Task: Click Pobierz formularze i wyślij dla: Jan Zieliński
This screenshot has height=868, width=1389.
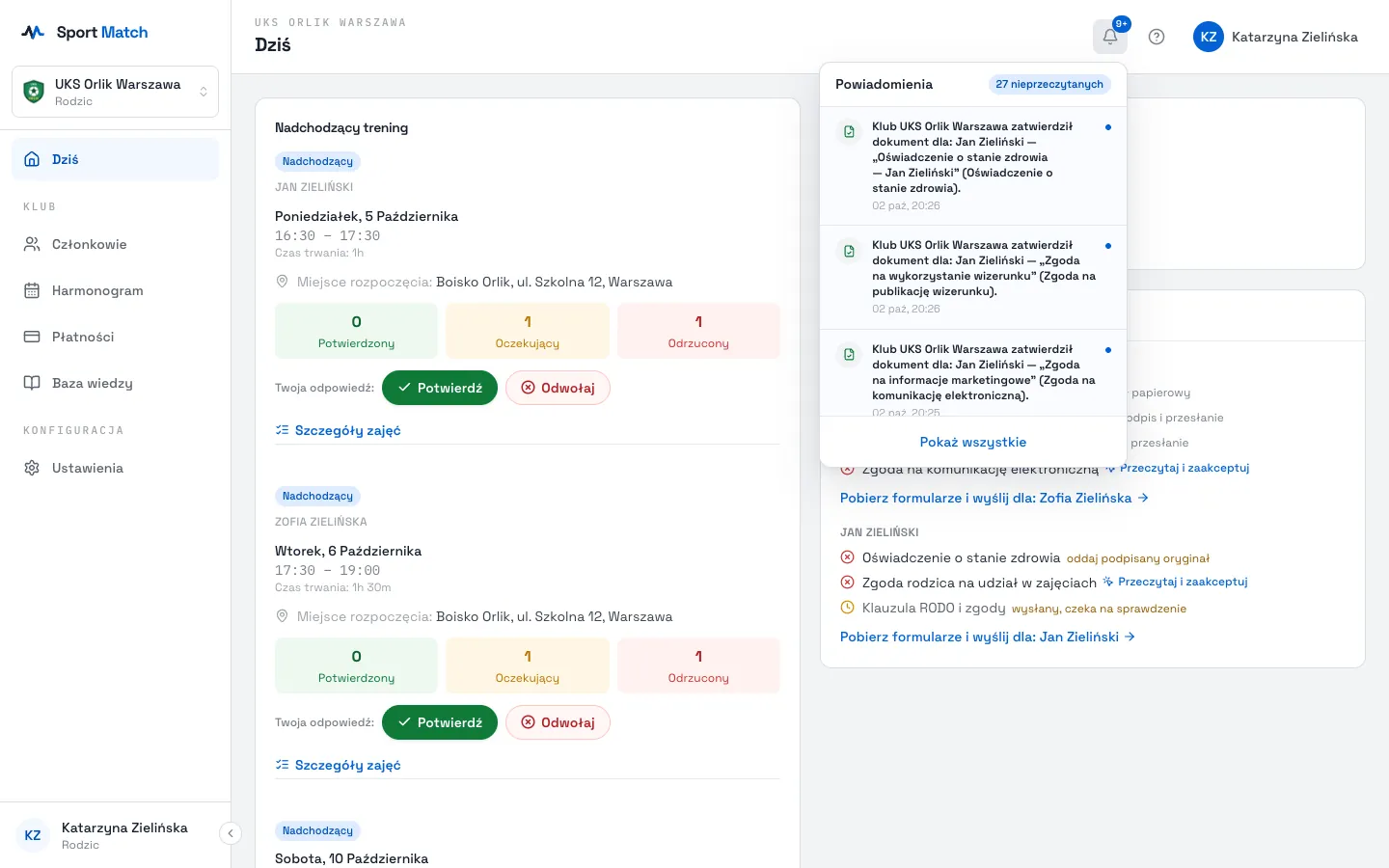Action: tap(988, 637)
